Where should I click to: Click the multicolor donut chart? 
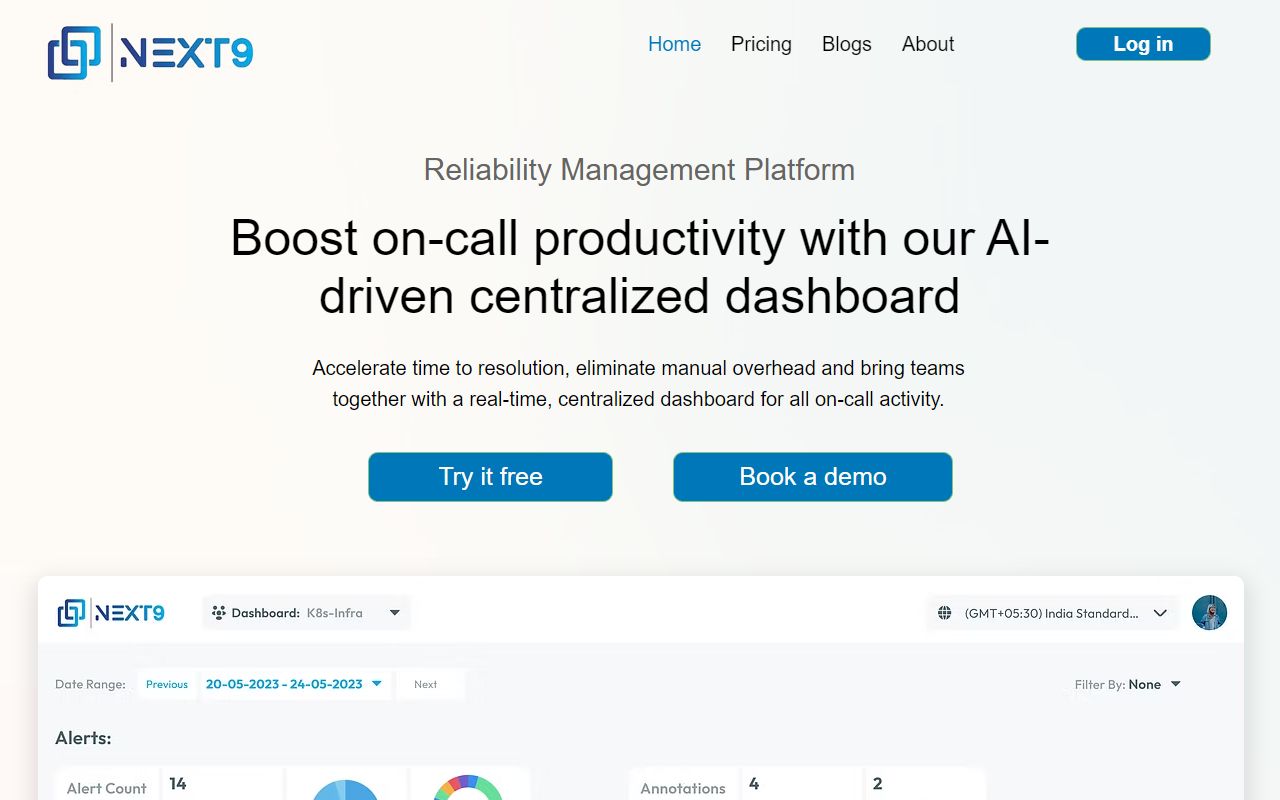click(x=468, y=788)
